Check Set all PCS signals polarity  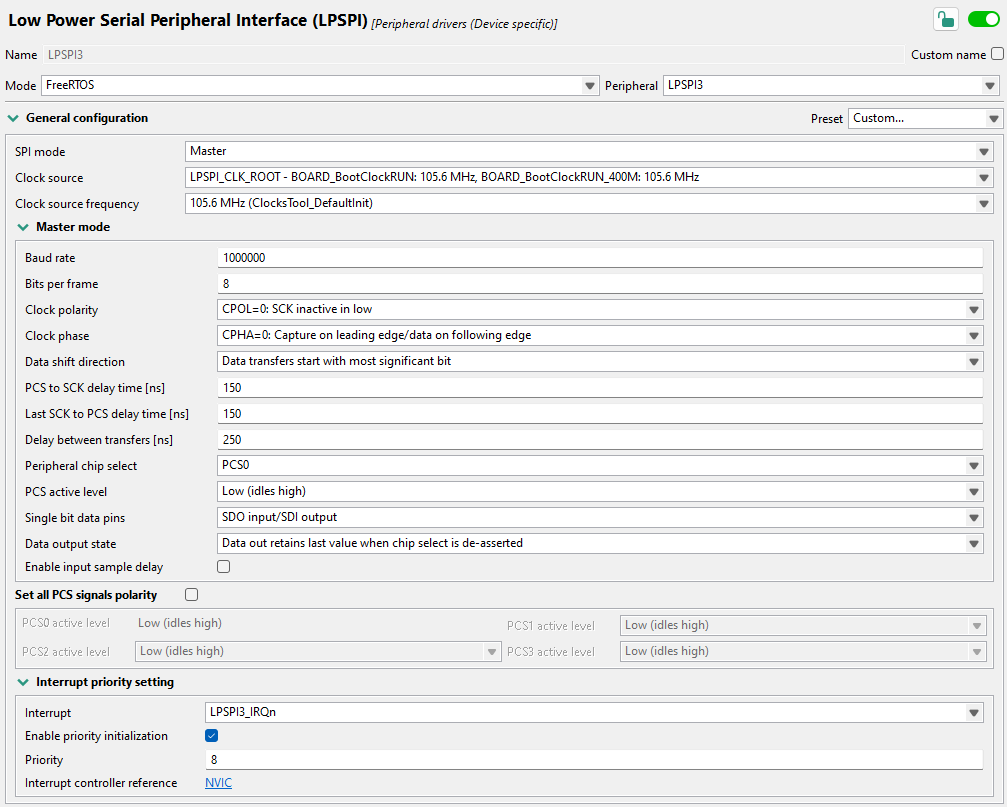tap(192, 595)
